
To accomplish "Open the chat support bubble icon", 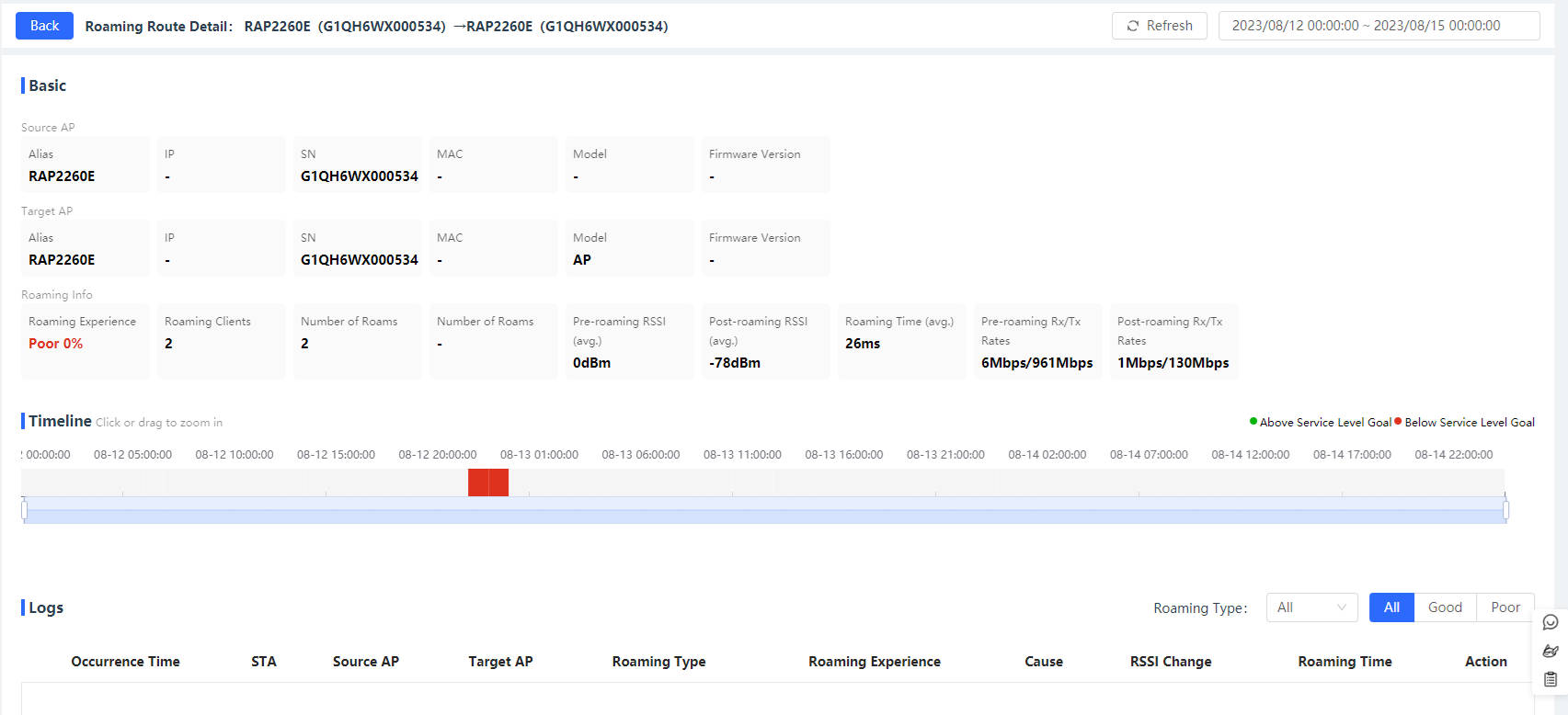I will (1551, 622).
